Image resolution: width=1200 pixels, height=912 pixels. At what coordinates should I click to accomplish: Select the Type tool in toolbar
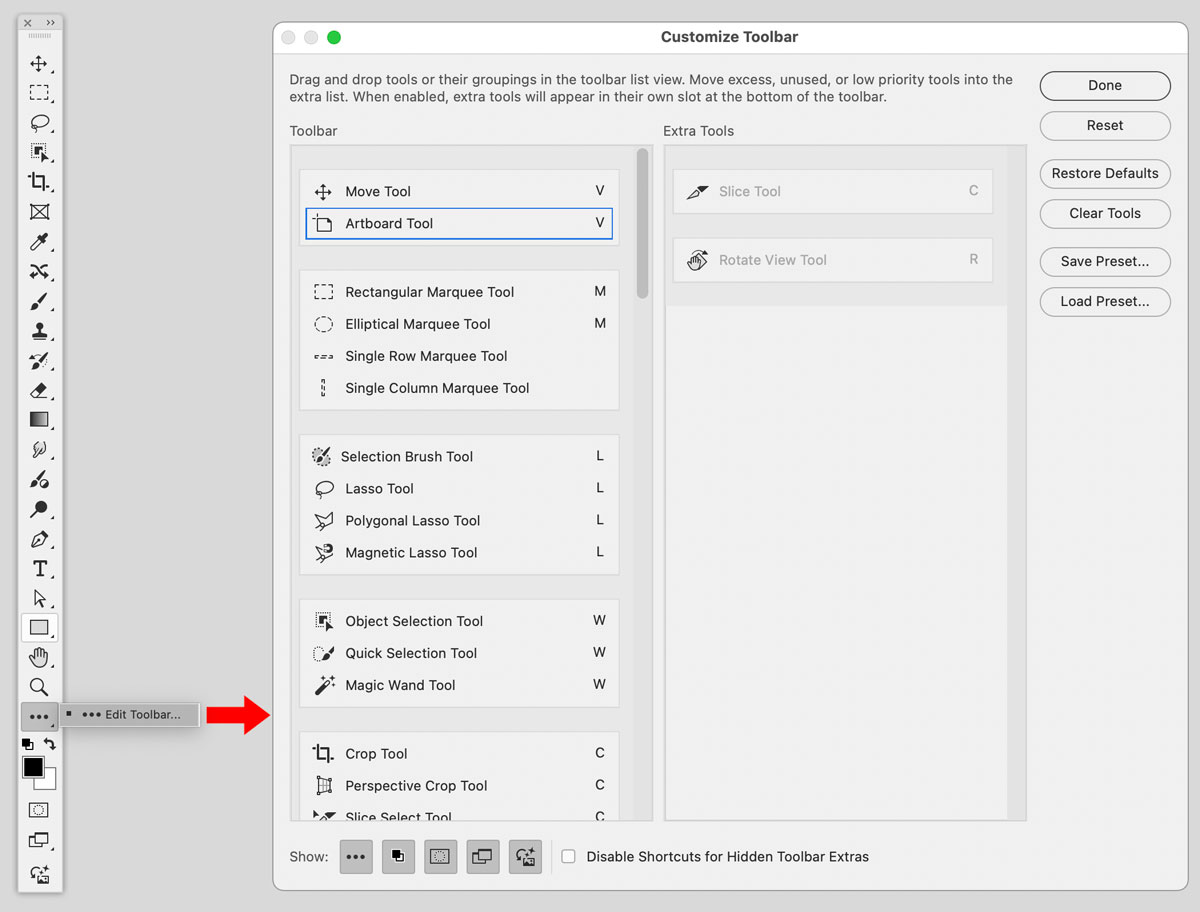click(x=39, y=569)
